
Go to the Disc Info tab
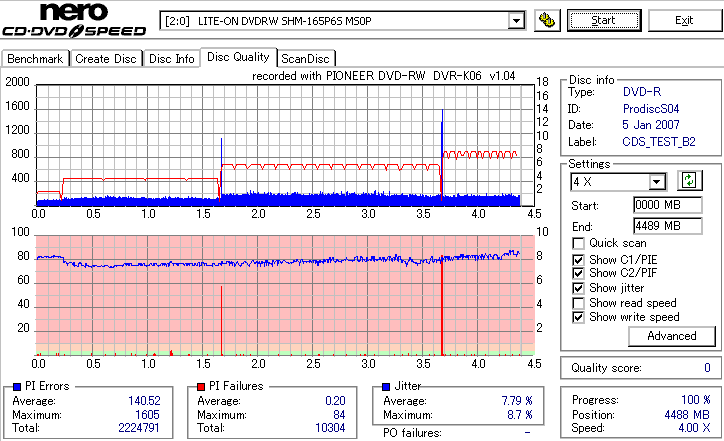171,59
